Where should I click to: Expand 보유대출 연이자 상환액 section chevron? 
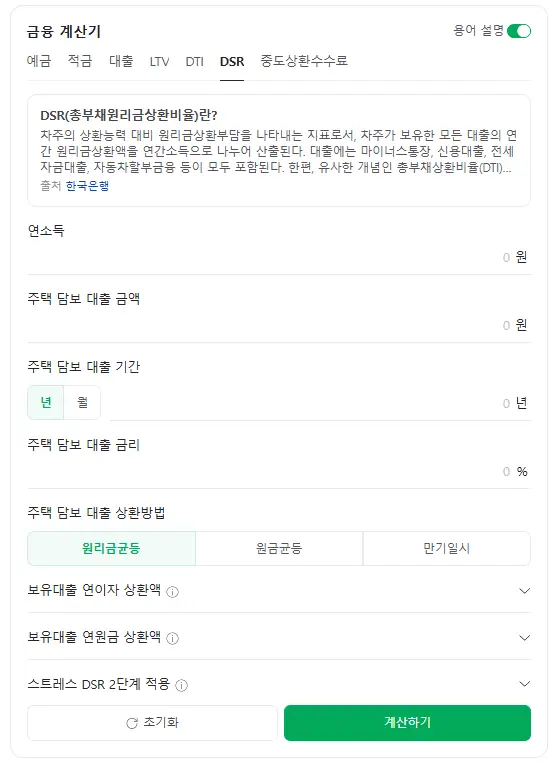click(524, 591)
